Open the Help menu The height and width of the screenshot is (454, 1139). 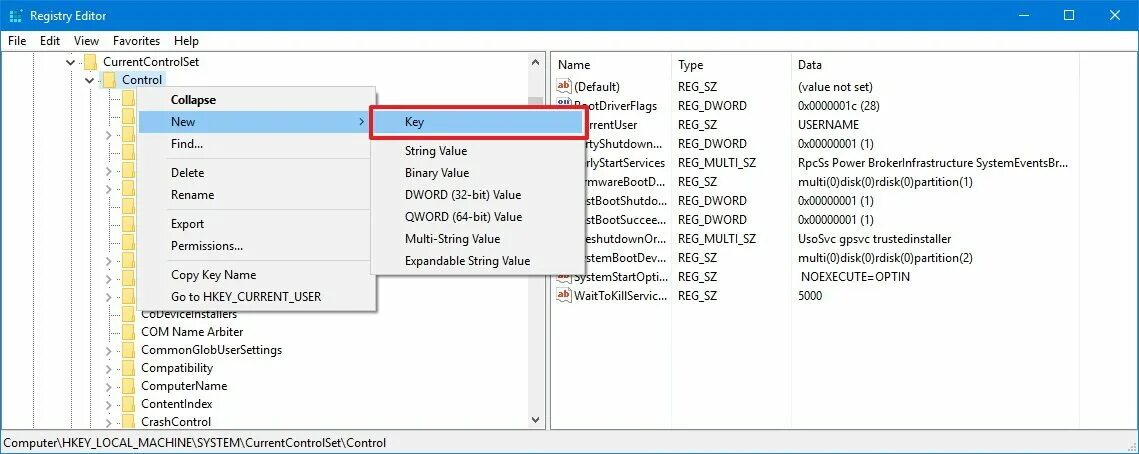coord(187,41)
